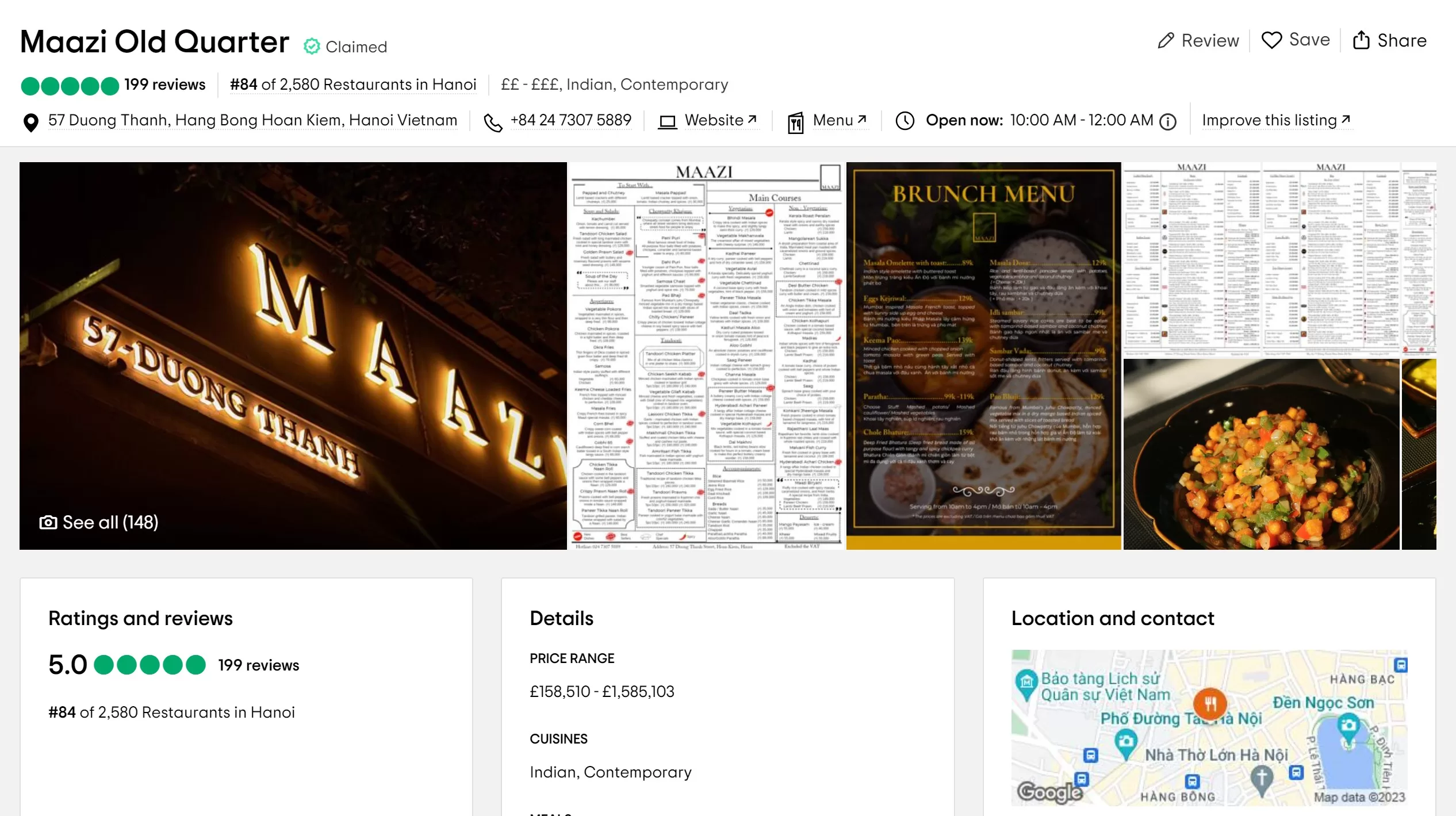Click Indian, Contemporary under Cuisines
The width and height of the screenshot is (1456, 816).
[610, 772]
